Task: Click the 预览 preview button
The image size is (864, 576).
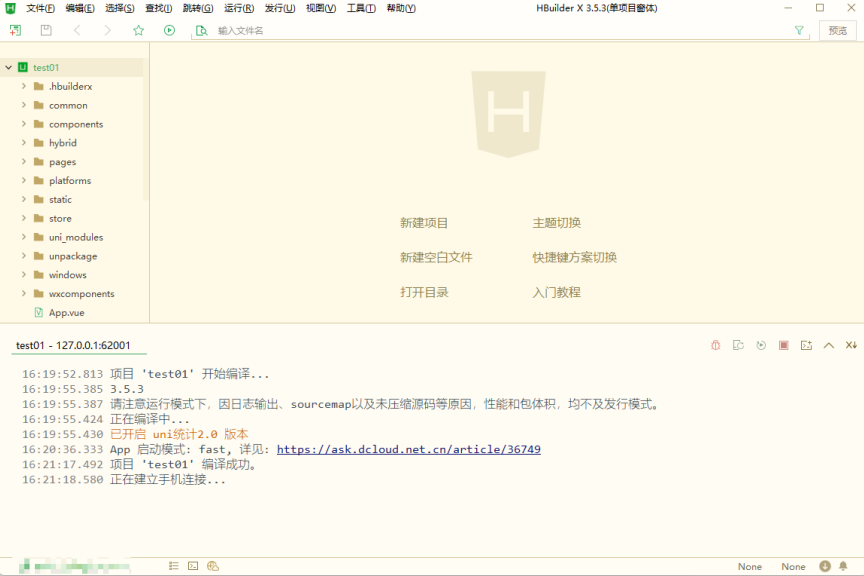Action: [x=838, y=30]
